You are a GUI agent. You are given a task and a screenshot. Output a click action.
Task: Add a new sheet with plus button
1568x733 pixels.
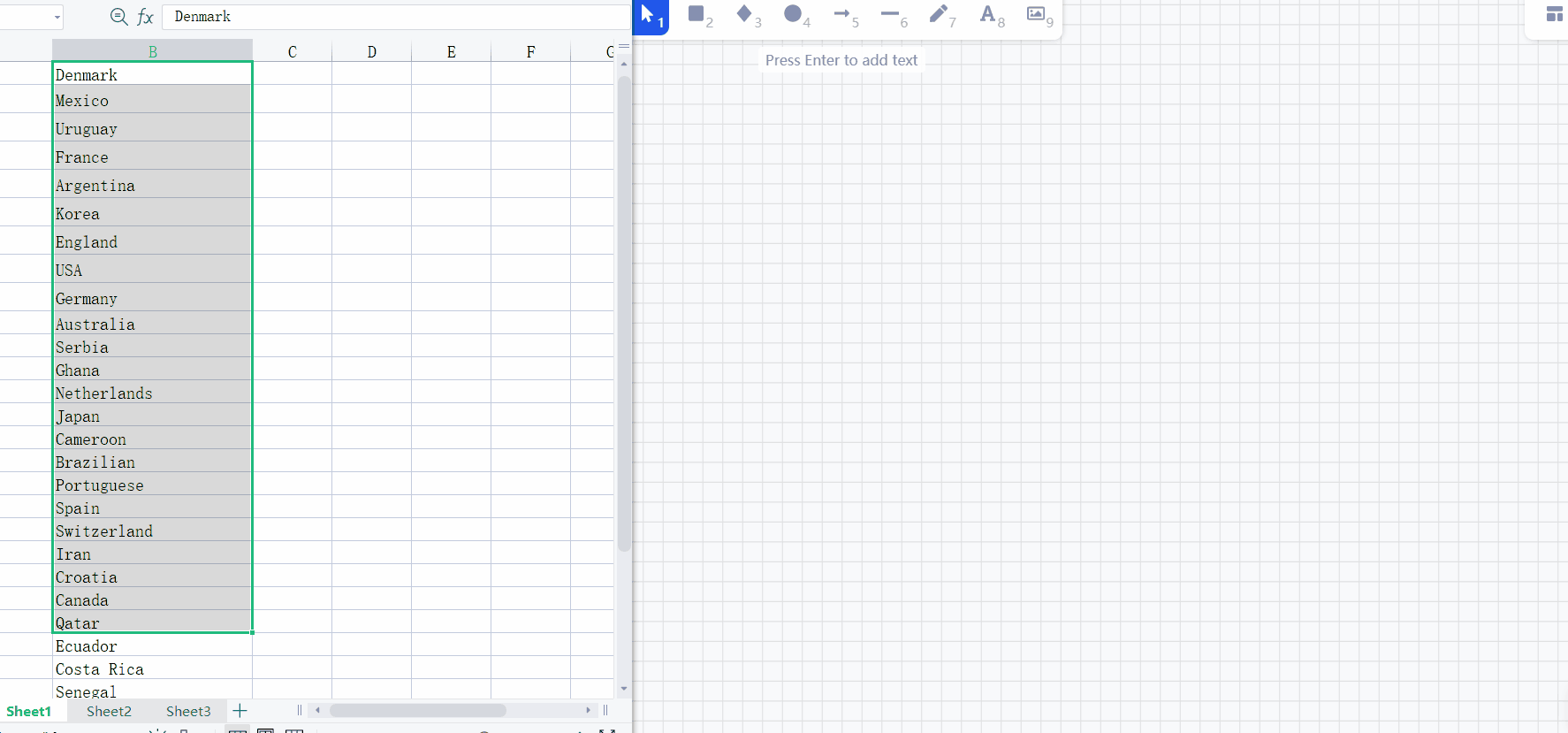click(x=240, y=711)
